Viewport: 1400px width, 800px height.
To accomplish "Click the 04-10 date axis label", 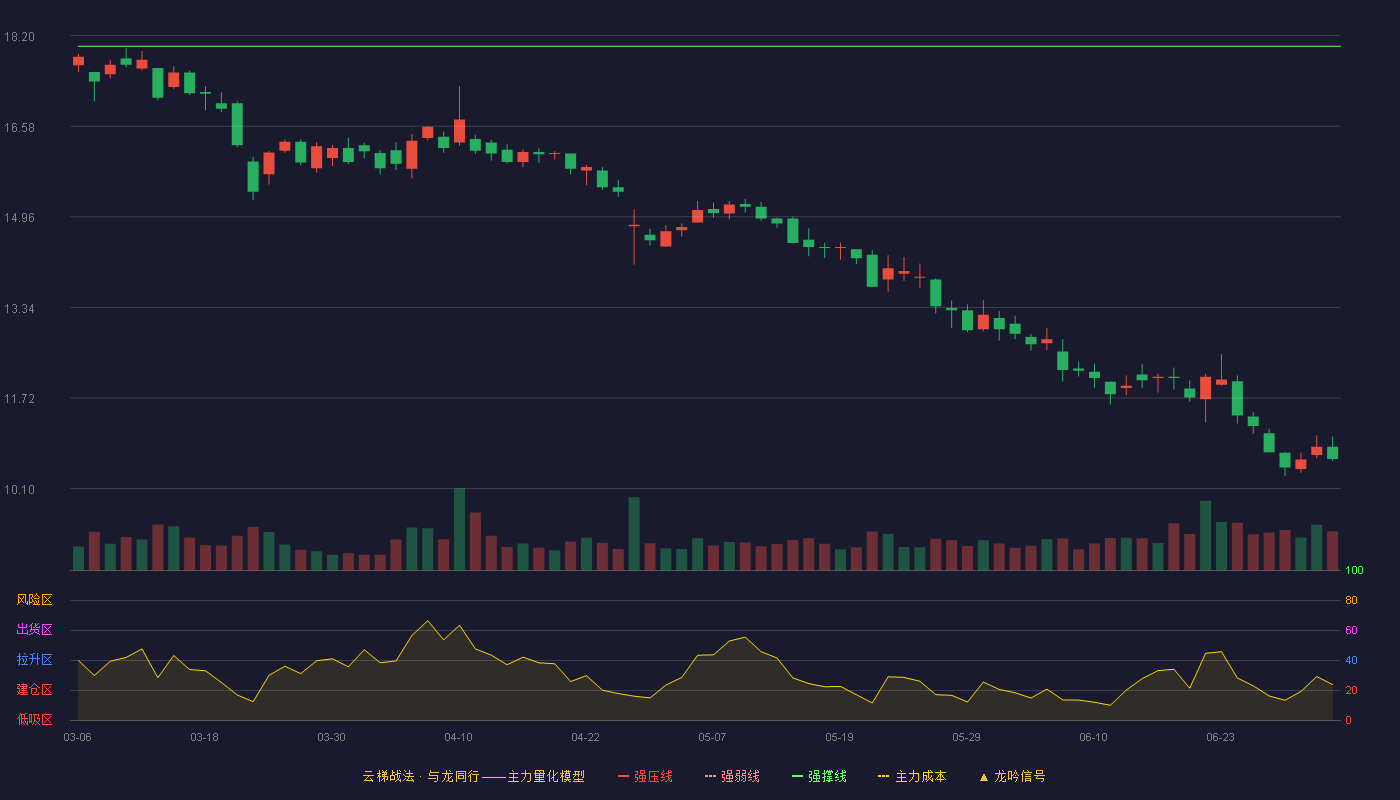I will coord(459,737).
